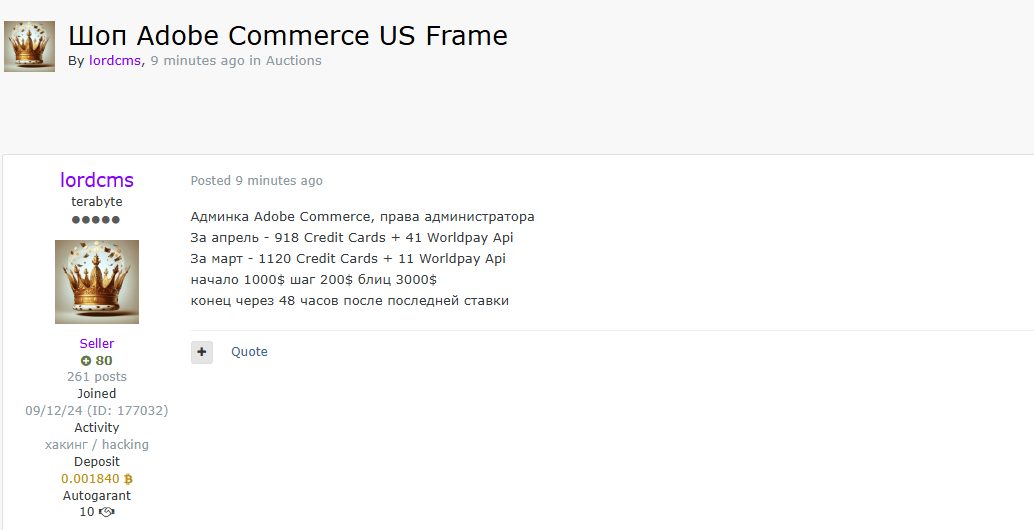Click the Posted 9 minutes ago timestamp

[257, 181]
